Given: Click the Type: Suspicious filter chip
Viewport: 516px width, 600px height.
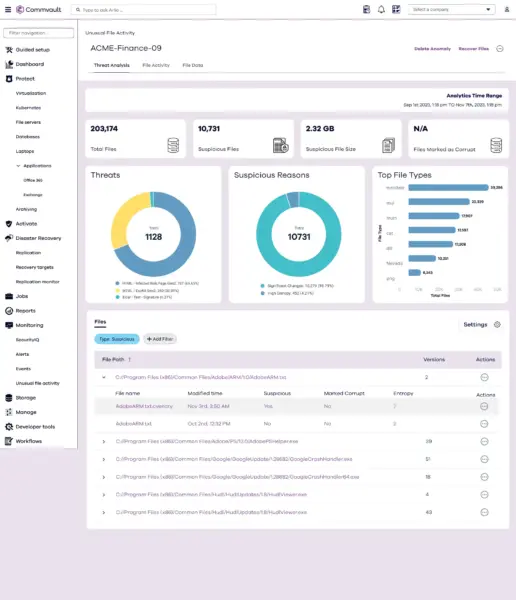Looking at the screenshot, I should (x=117, y=339).
